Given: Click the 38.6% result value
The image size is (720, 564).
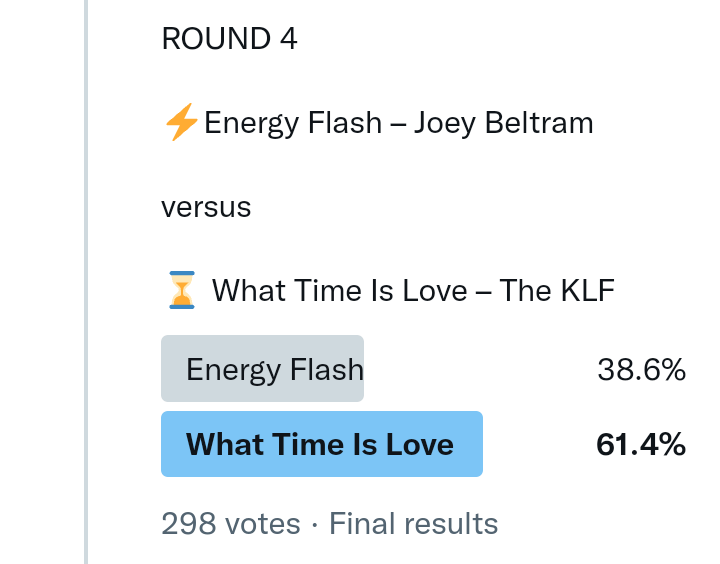Looking at the screenshot, I should 641,370.
